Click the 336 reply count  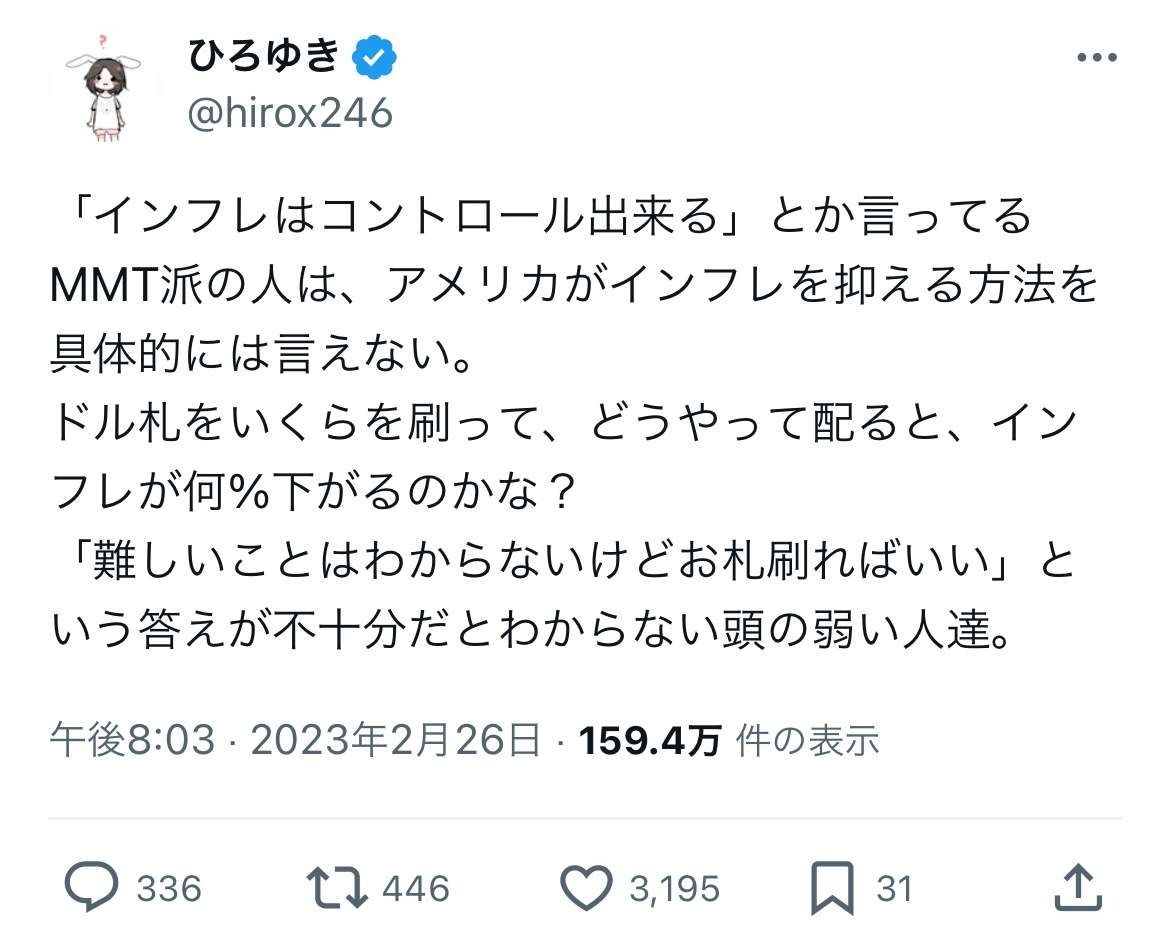click(168, 888)
